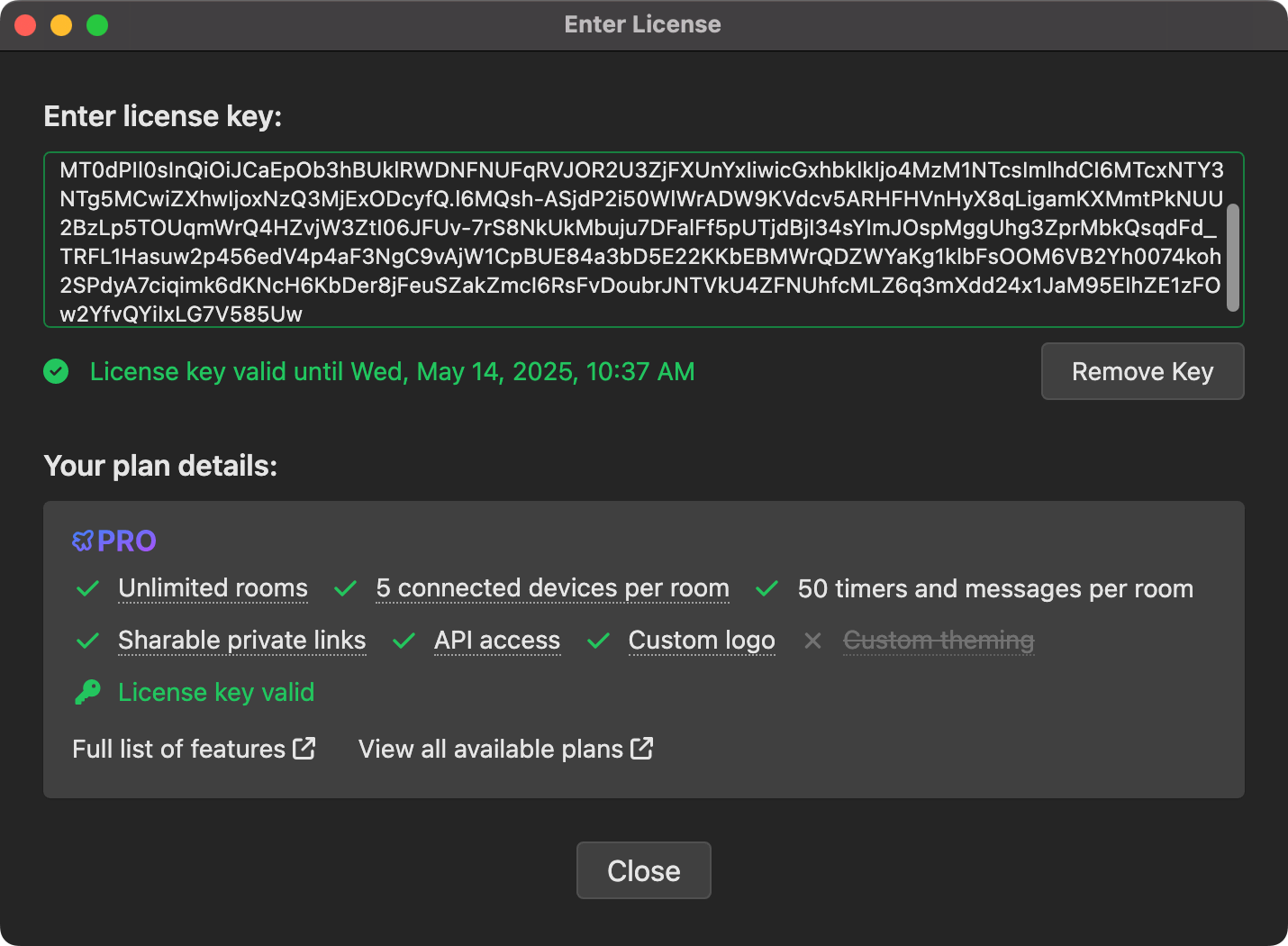Click the checkmark next to Custom logo
This screenshot has width=1288, height=946.
[598, 641]
